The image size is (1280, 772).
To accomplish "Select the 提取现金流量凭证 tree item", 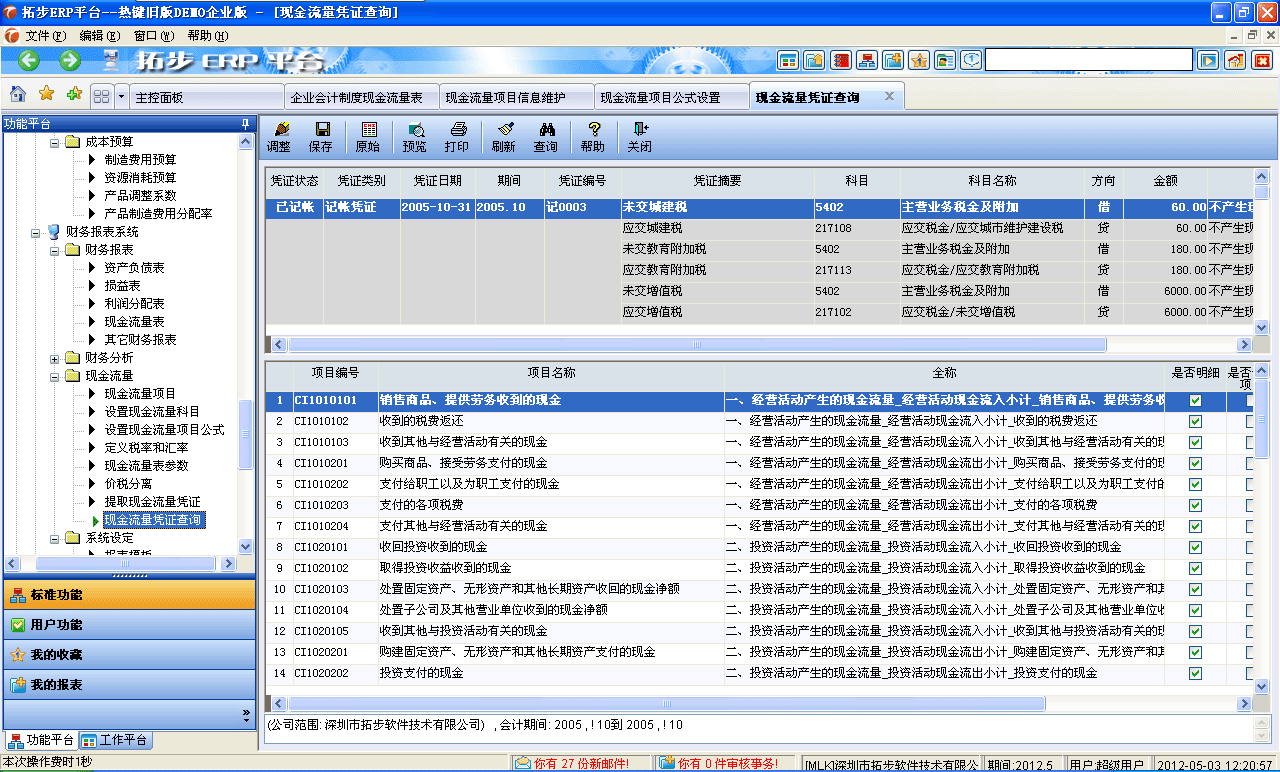I will point(151,501).
